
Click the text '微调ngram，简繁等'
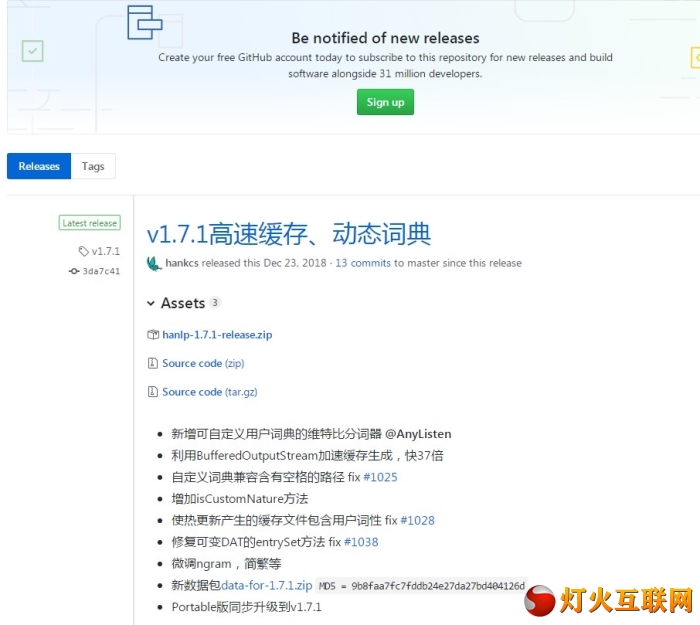226,564
